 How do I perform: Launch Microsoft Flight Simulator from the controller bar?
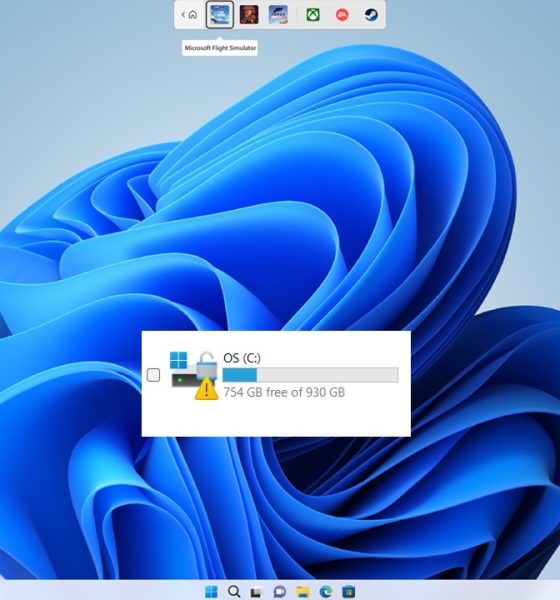220,15
